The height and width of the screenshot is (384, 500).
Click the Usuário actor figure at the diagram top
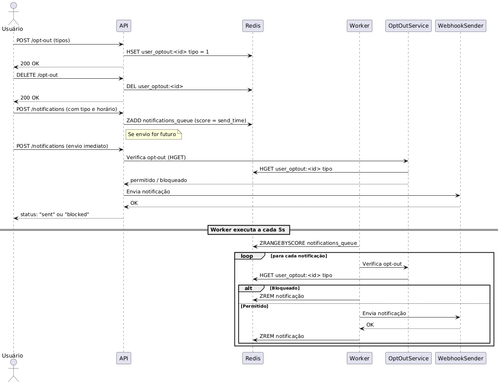click(x=13, y=13)
